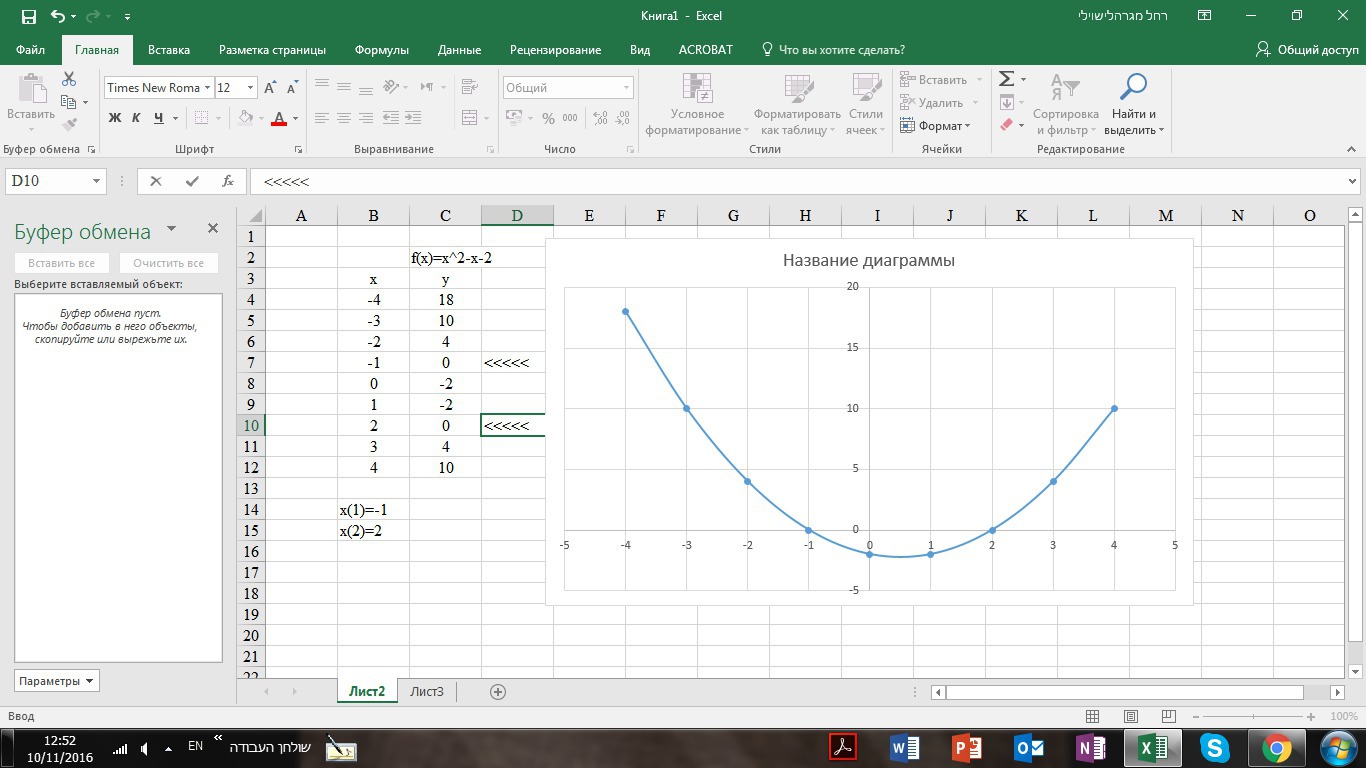This screenshot has width=1366, height=768.
Task: Click the Save icon in title bar
Action: (x=28, y=17)
